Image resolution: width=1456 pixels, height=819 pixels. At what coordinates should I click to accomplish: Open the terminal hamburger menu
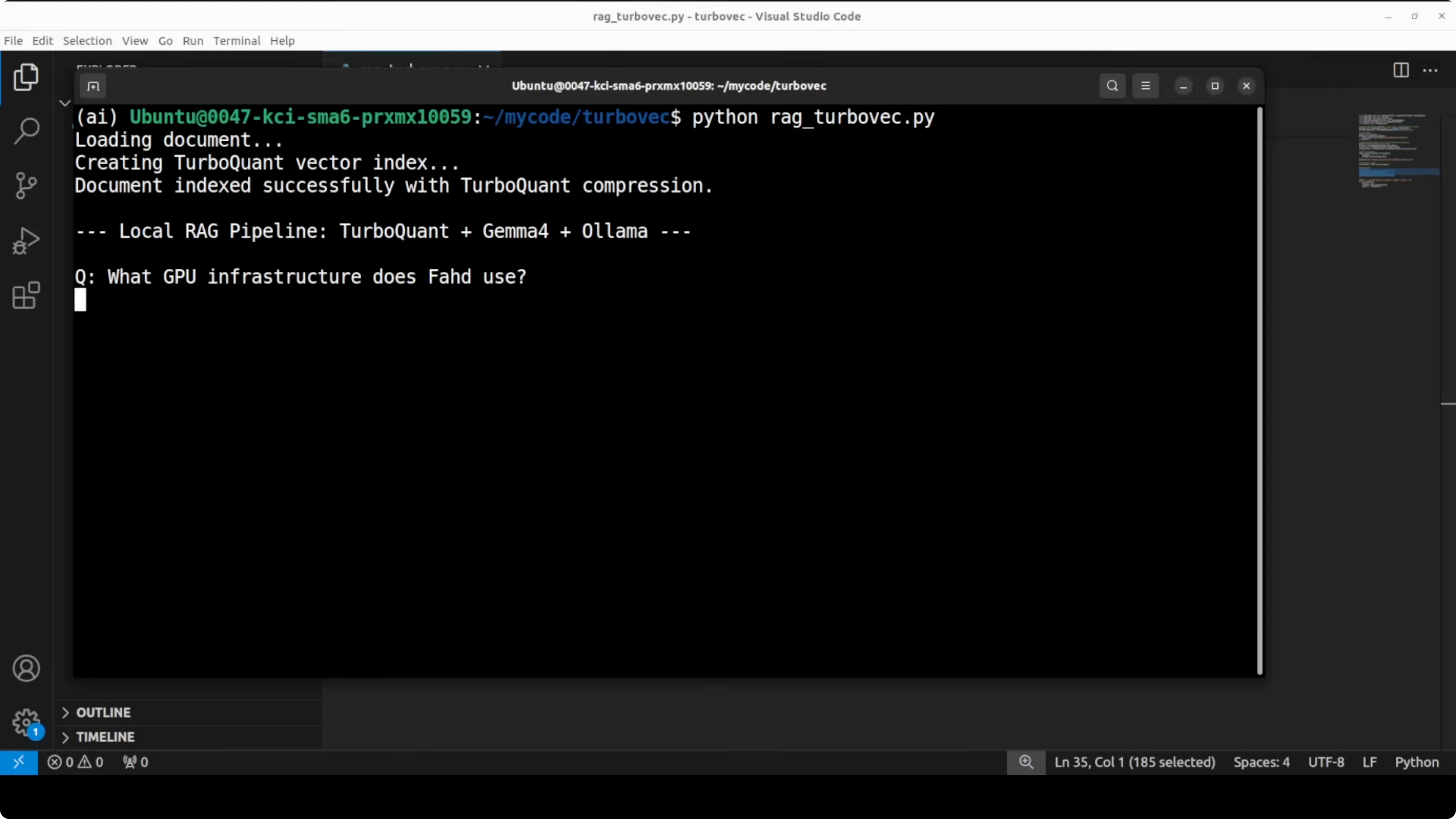click(x=1145, y=86)
